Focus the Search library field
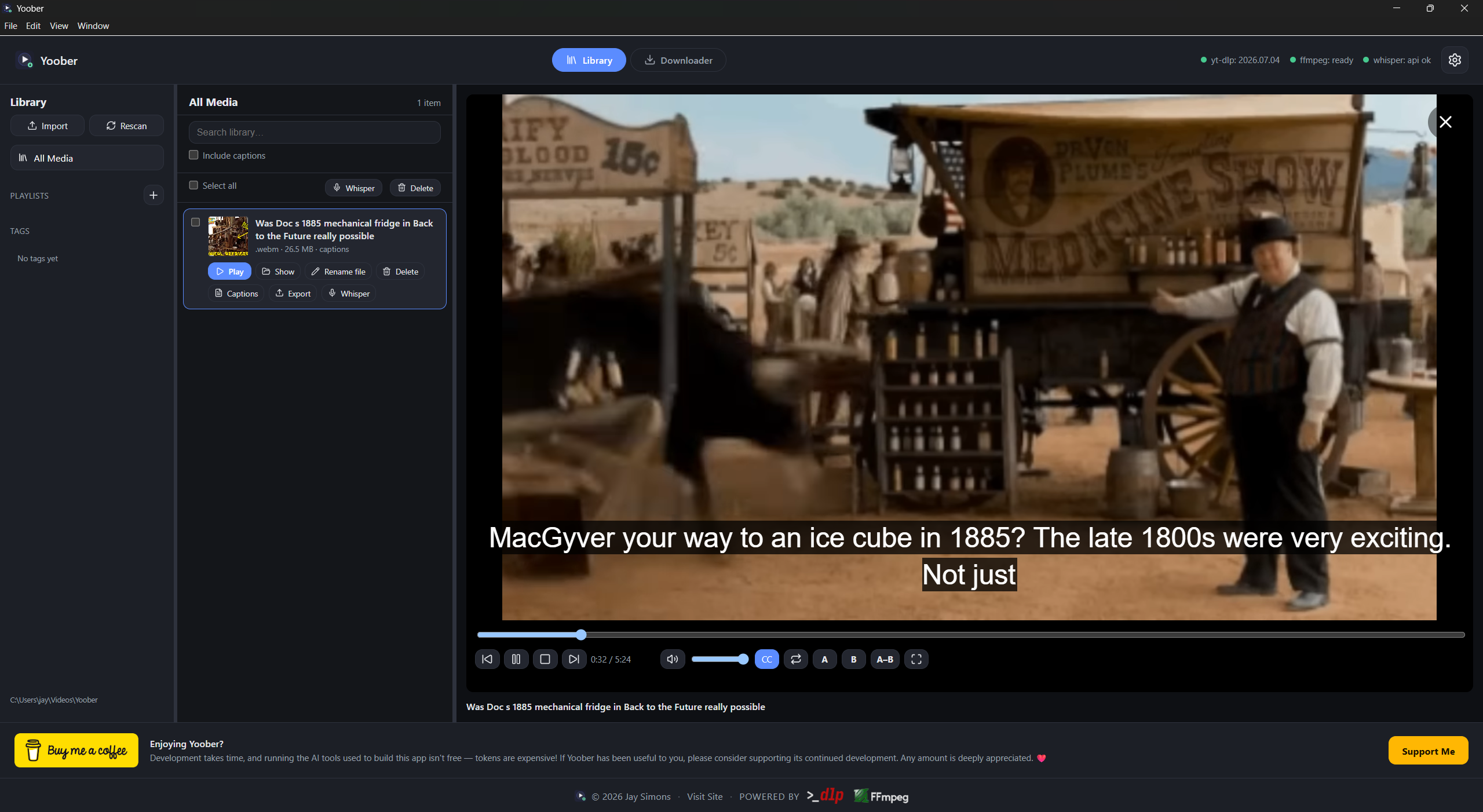Viewport: 1483px width, 812px height. [x=315, y=132]
